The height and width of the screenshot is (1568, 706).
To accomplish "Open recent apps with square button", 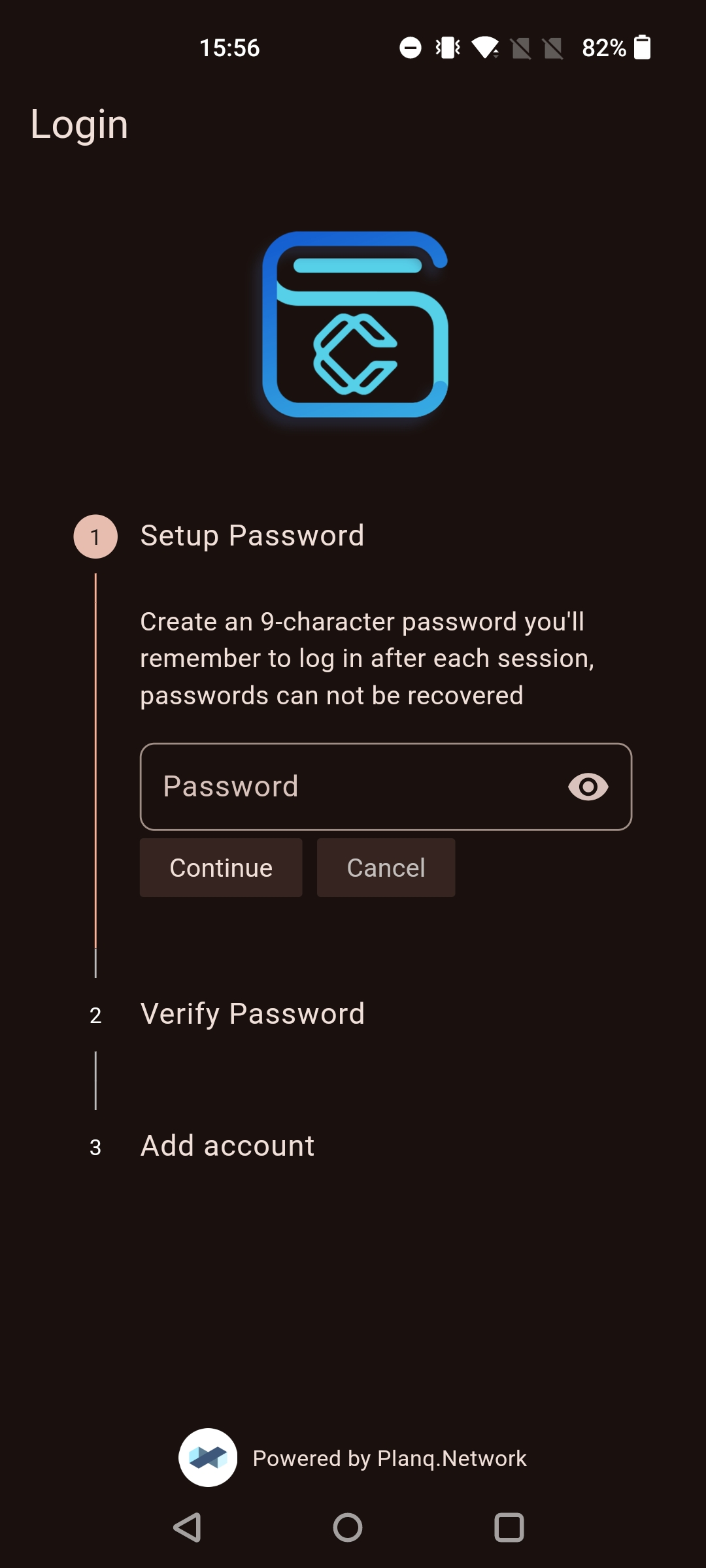I will pos(509,1527).
